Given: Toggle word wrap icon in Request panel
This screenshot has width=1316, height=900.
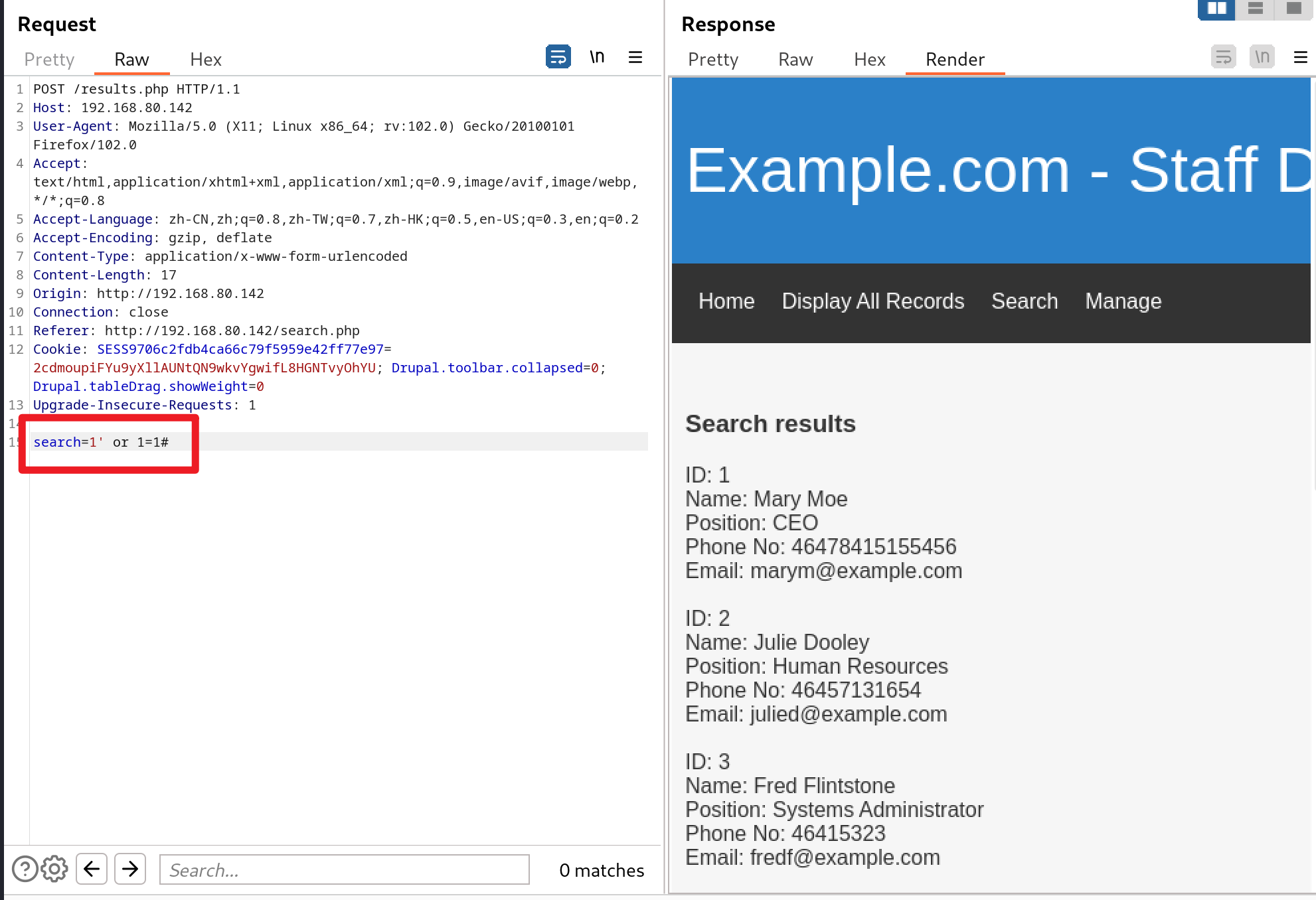Looking at the screenshot, I should pyautogui.click(x=558, y=57).
